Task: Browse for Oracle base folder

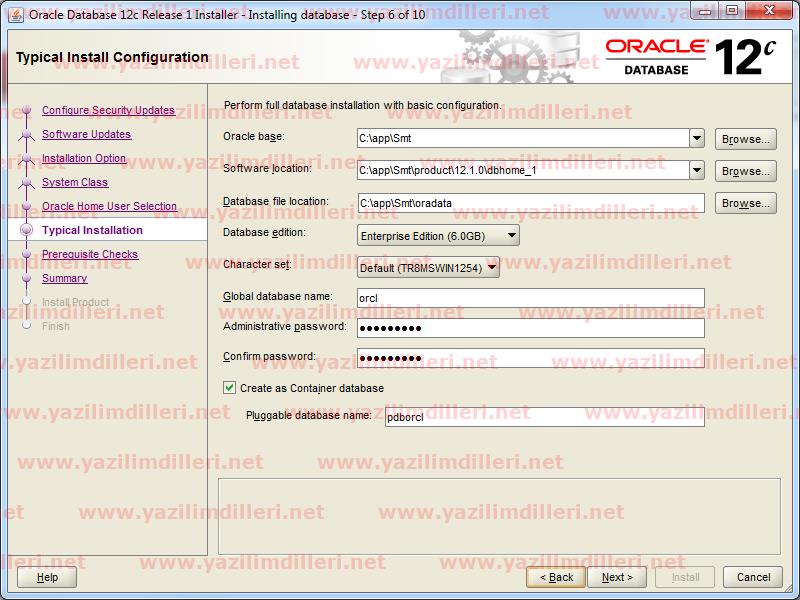Action: click(x=745, y=139)
